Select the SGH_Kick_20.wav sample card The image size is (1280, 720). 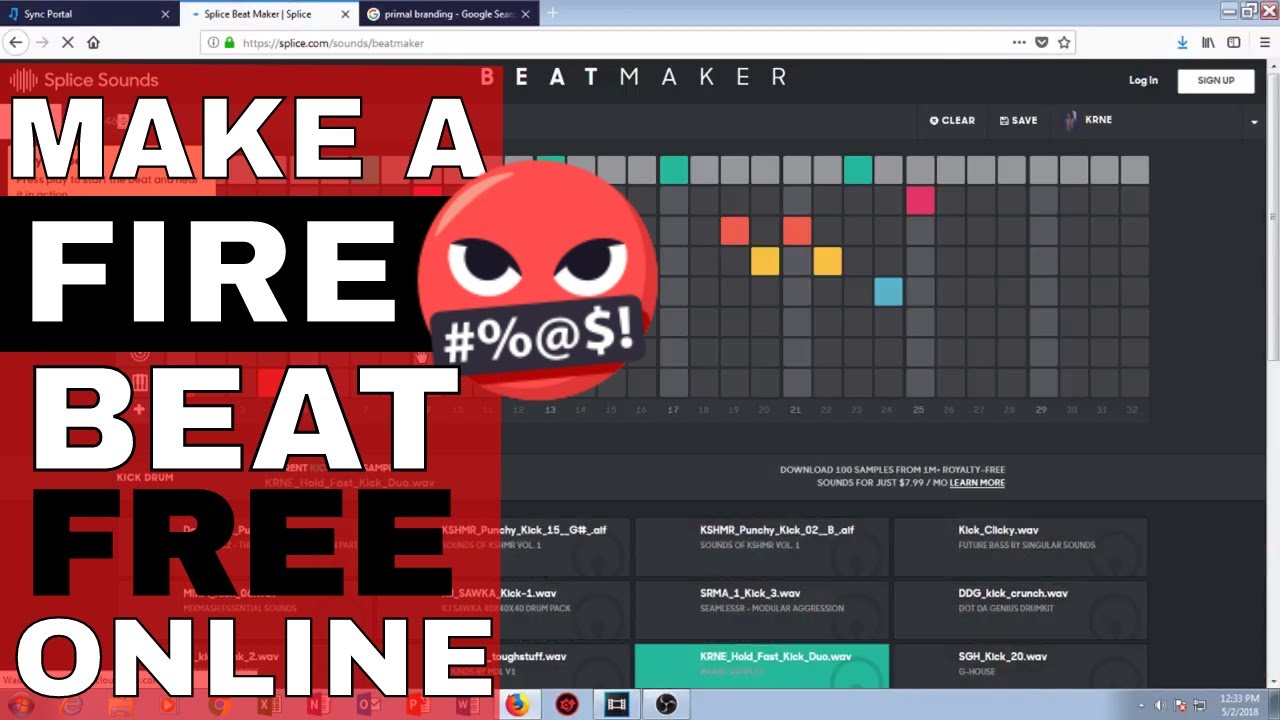click(x=1020, y=666)
